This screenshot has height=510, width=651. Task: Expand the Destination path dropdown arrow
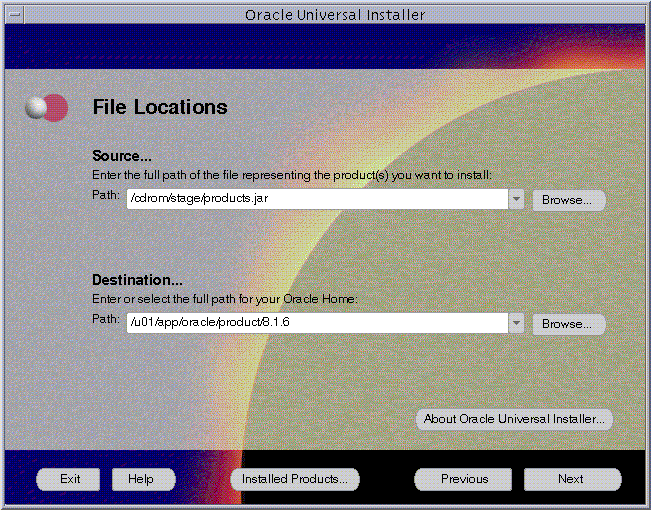click(x=516, y=323)
